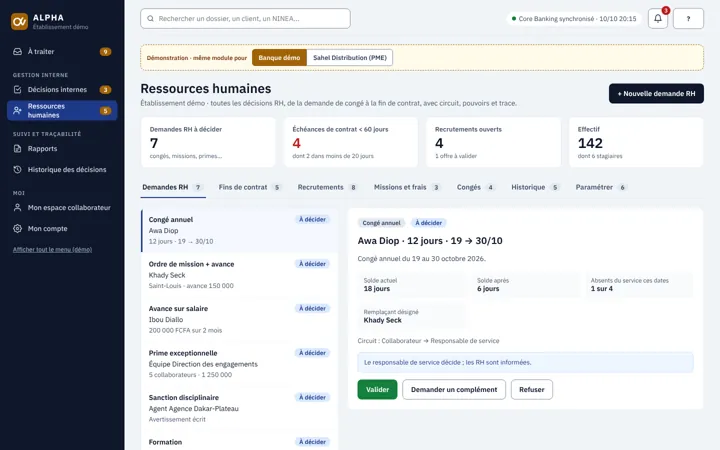Select Congé annuel request of Awa Diop
Viewport: 720px width, 450px height.
pyautogui.click(x=239, y=231)
